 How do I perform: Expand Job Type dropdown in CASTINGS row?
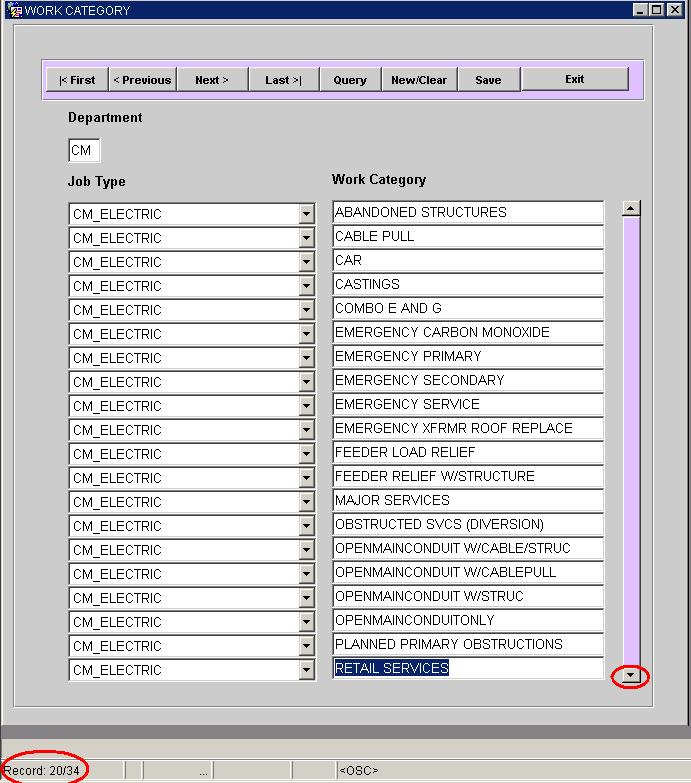point(307,286)
